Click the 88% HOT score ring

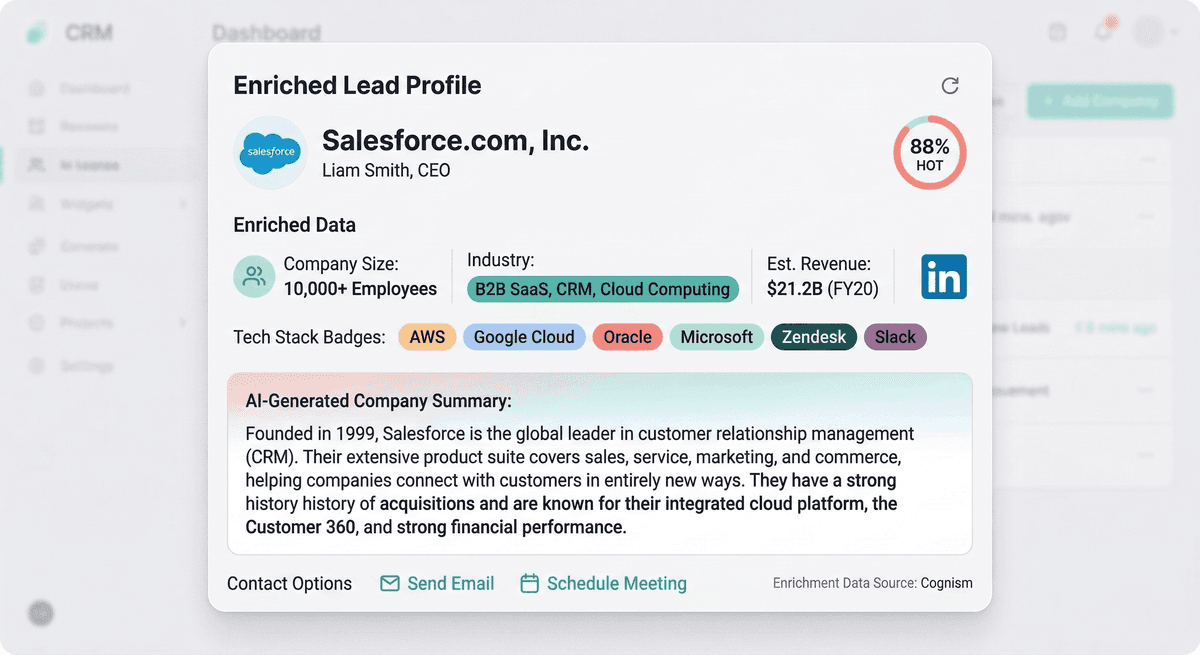point(929,152)
